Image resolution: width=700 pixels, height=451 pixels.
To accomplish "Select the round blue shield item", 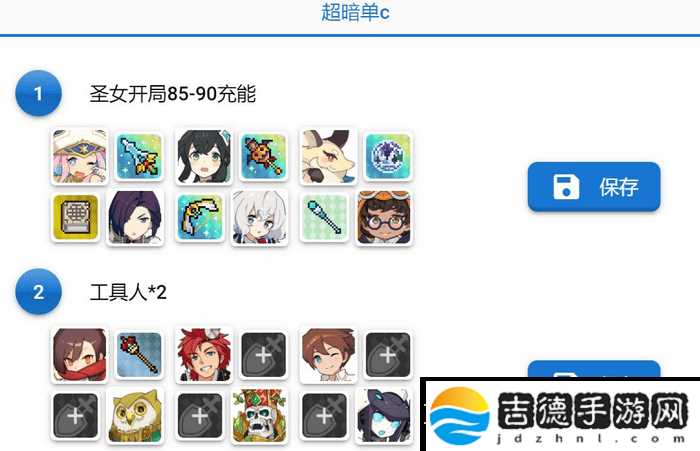I will 388,156.
